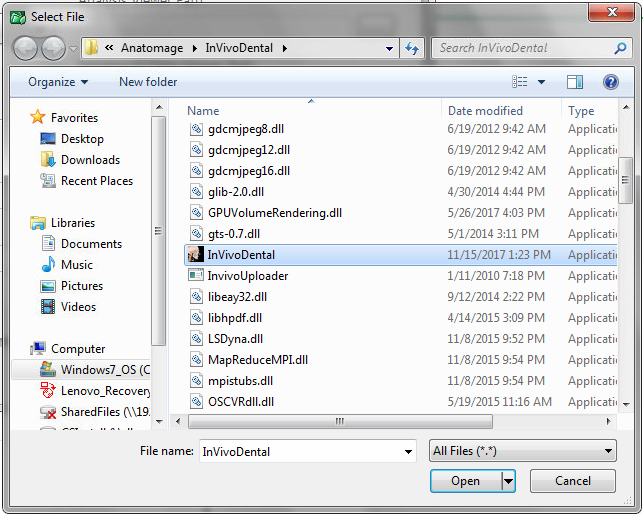
Task: Expand the arrow after Anatomage breadcrumb
Action: [x=194, y=48]
